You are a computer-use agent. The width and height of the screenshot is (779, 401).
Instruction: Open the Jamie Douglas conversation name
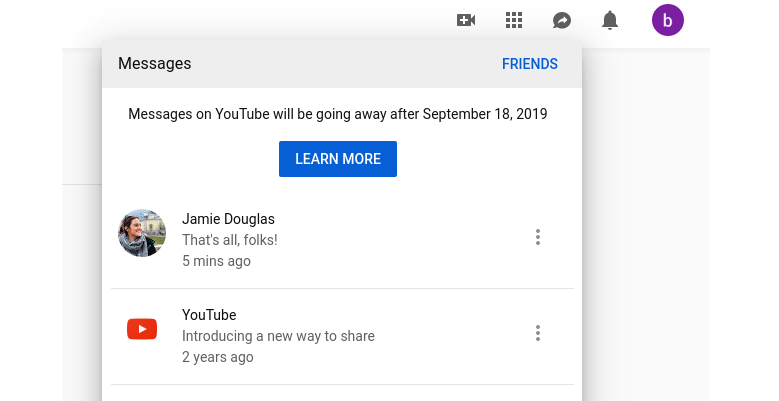click(x=228, y=219)
